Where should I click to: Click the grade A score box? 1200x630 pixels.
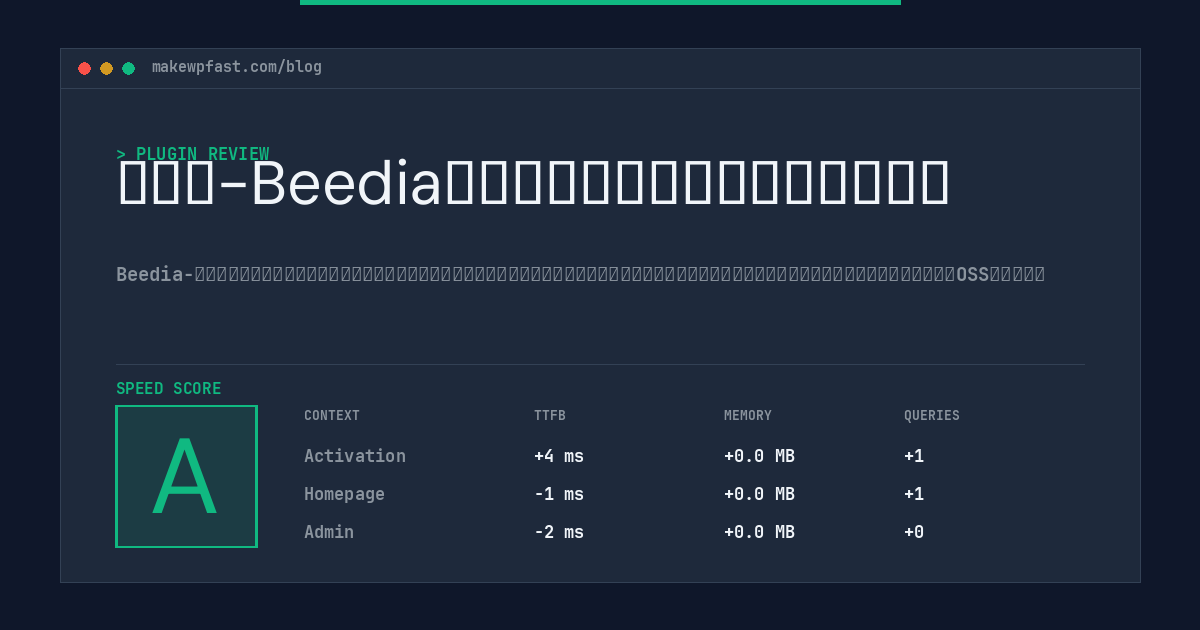[186, 476]
